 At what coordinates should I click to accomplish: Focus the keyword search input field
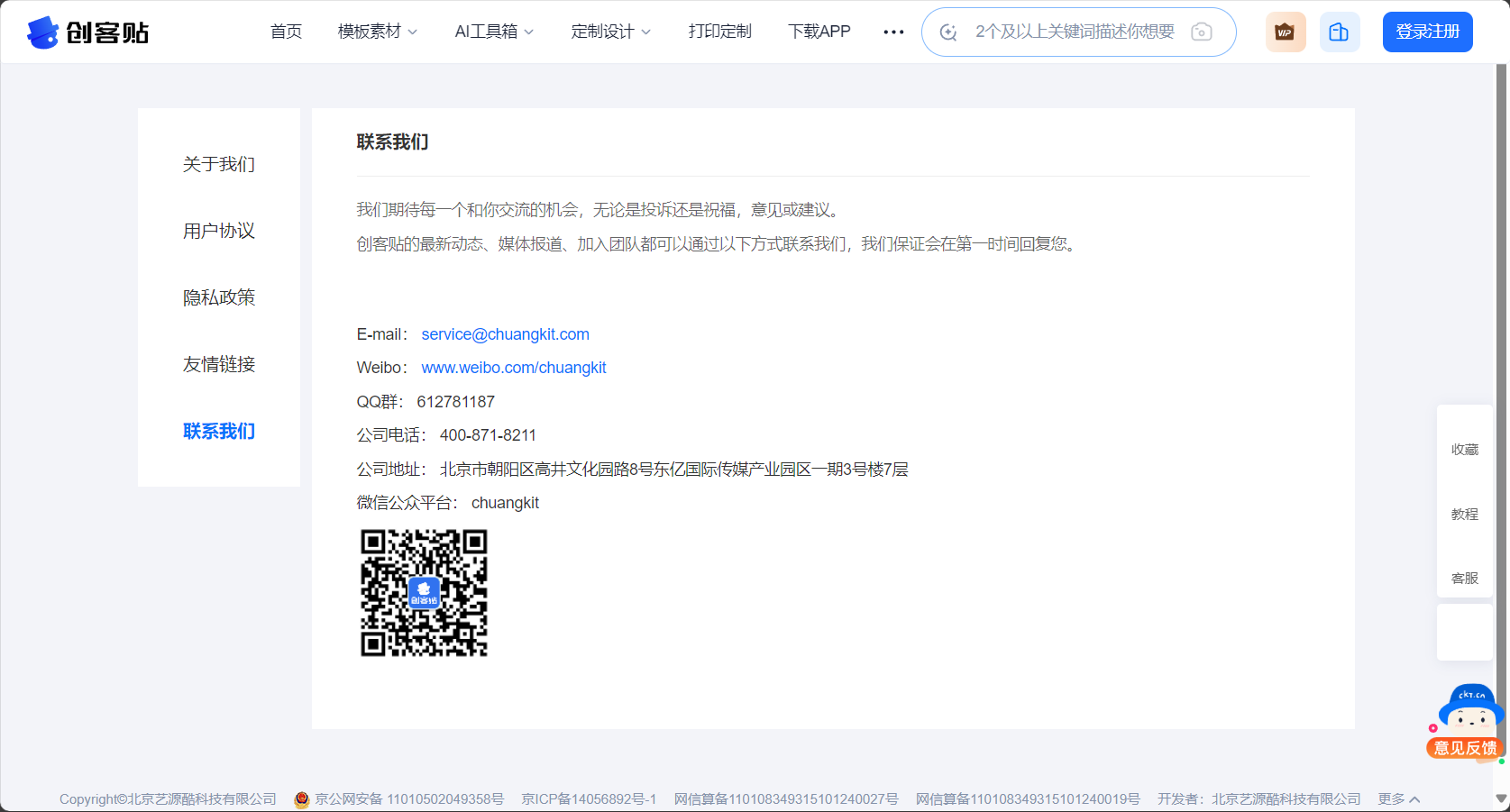tap(1075, 32)
